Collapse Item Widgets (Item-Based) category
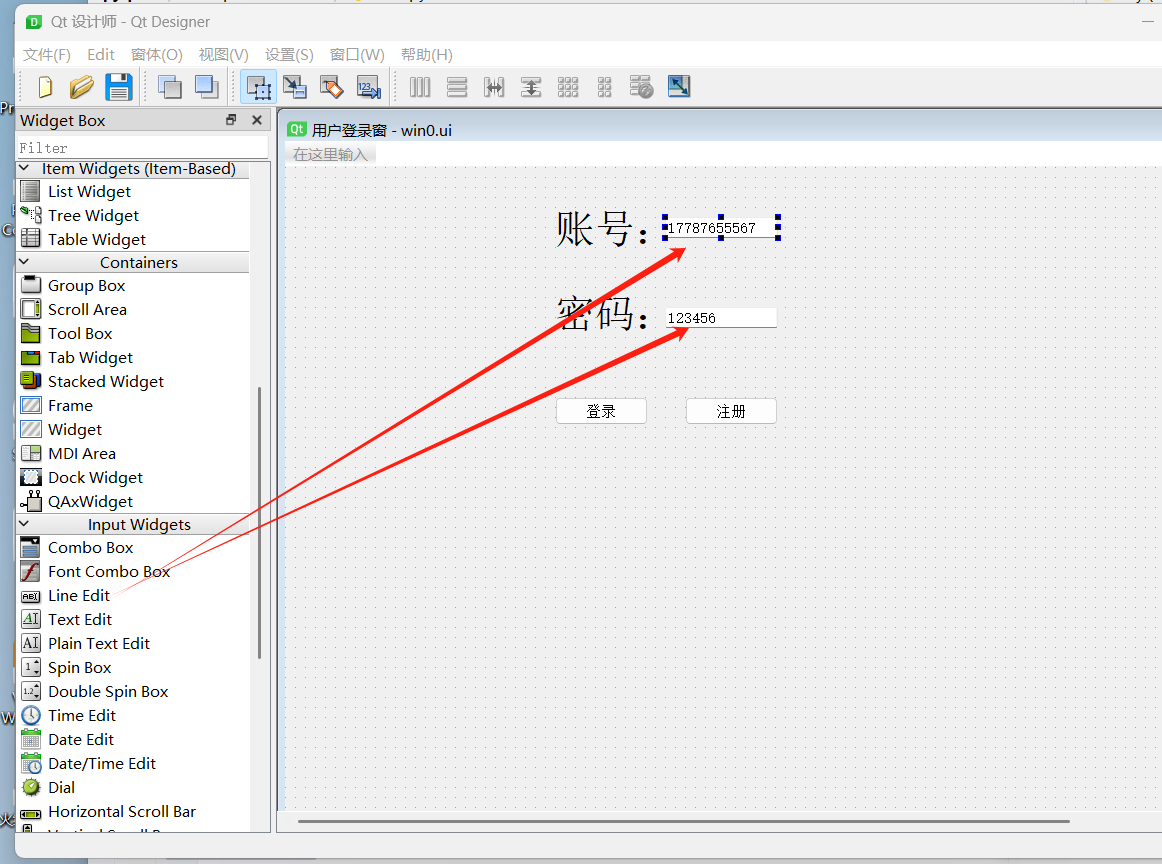The image size is (1162, 864). (x=24, y=168)
